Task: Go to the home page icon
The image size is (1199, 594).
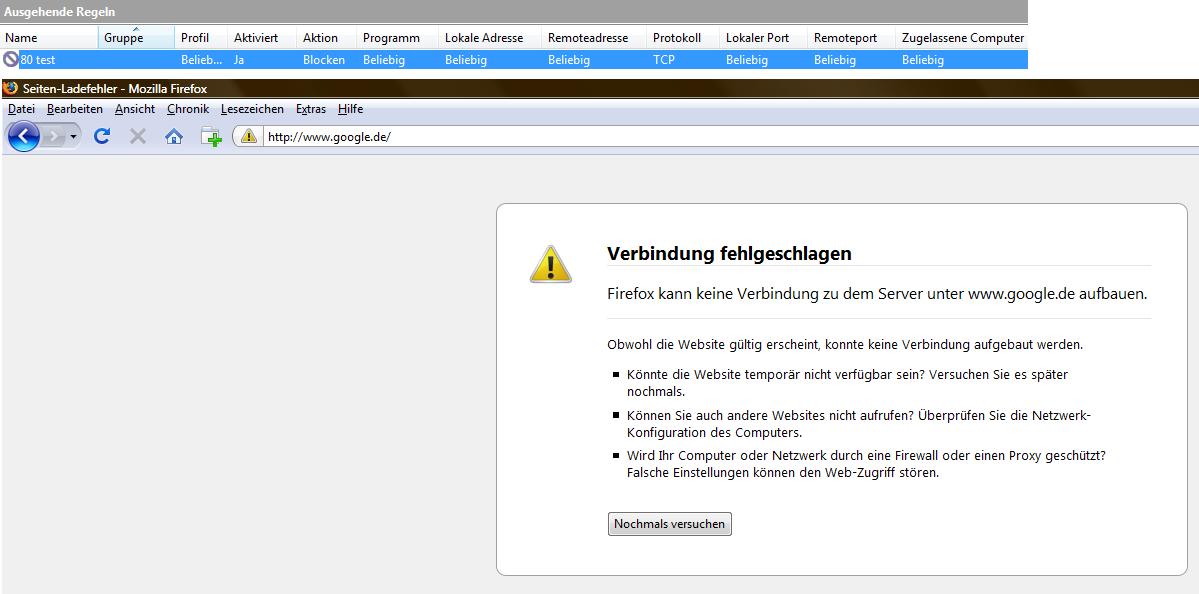Action: (174, 136)
